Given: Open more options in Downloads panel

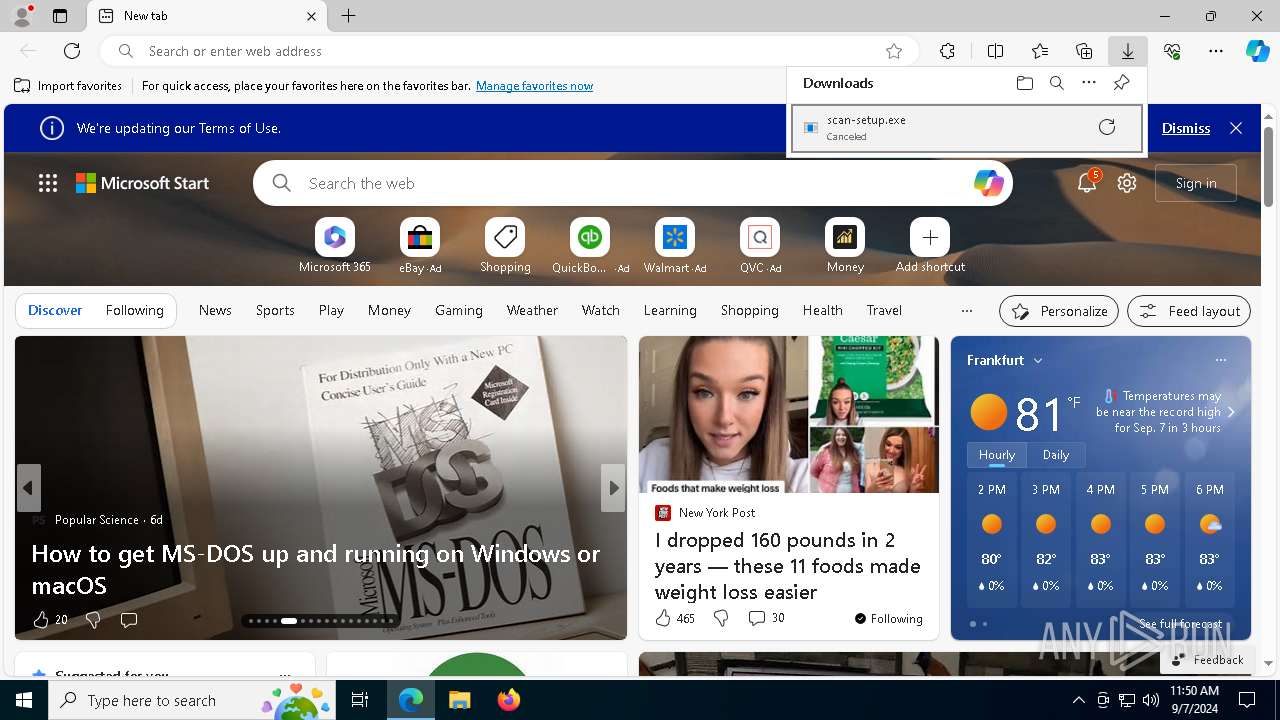Looking at the screenshot, I should pos(1089,83).
